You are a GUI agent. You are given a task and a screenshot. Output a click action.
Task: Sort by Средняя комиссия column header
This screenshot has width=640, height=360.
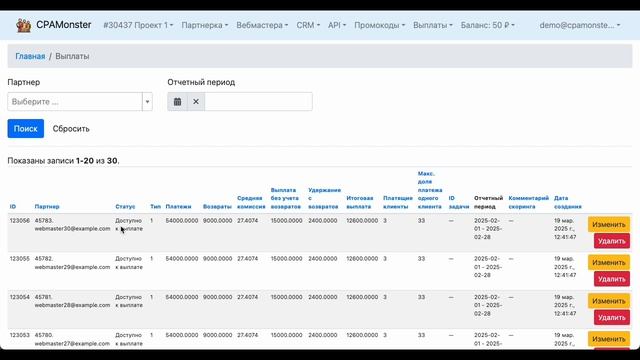click(x=251, y=202)
